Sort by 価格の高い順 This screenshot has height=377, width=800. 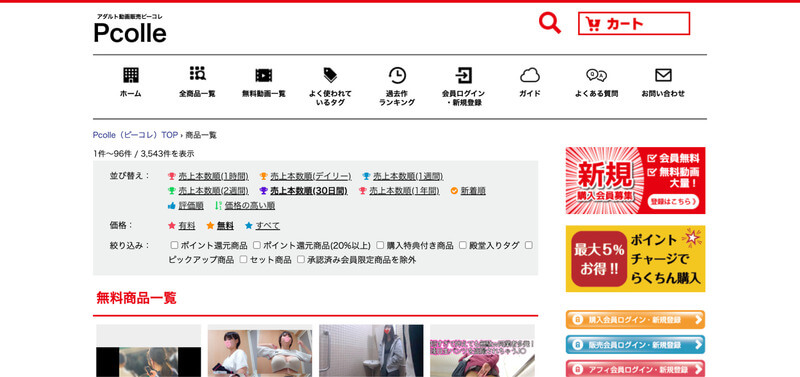tap(250, 206)
